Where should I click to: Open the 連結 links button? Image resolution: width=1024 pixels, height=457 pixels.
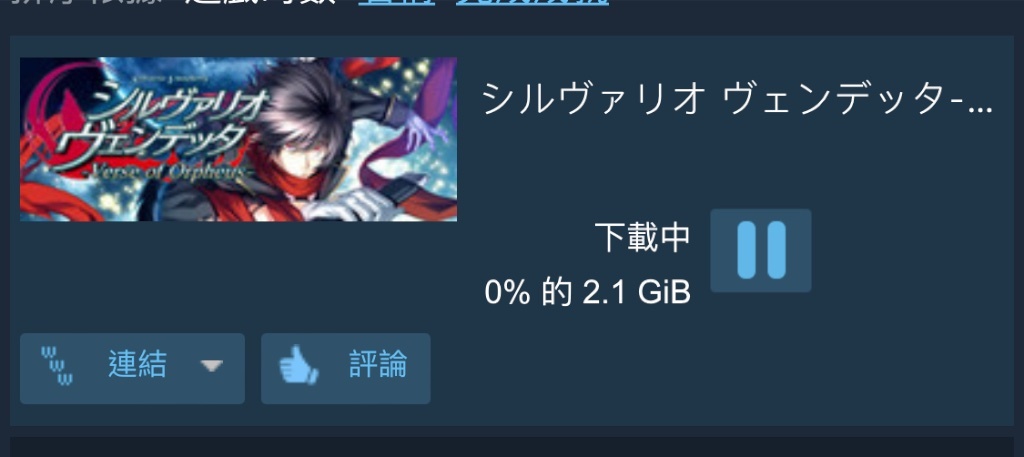tap(133, 368)
